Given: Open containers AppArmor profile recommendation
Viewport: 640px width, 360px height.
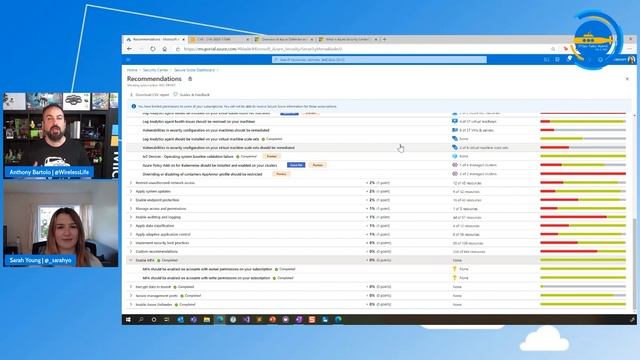Looking at the screenshot, I should click(202, 174).
